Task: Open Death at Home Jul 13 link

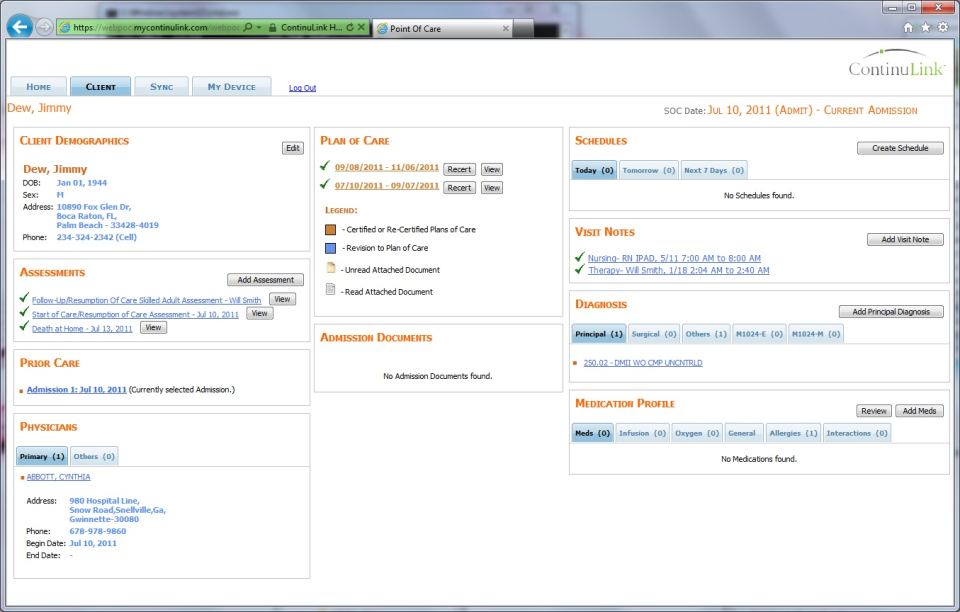Action: pos(82,329)
